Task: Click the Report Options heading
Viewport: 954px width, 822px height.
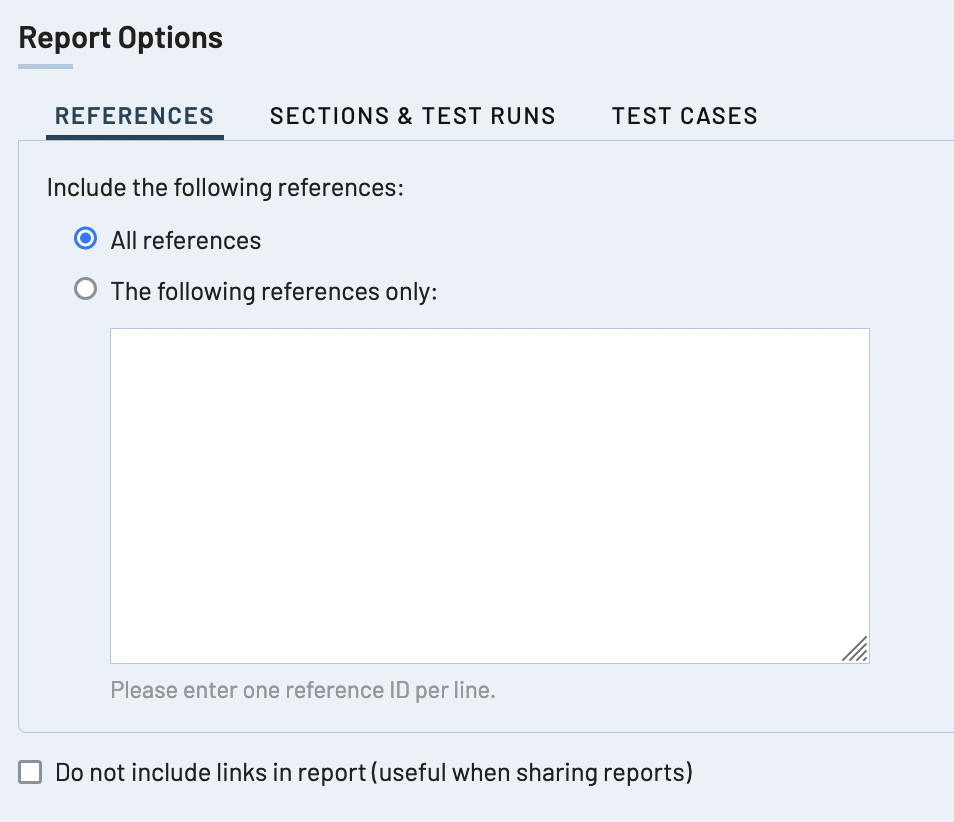Action: click(x=120, y=37)
